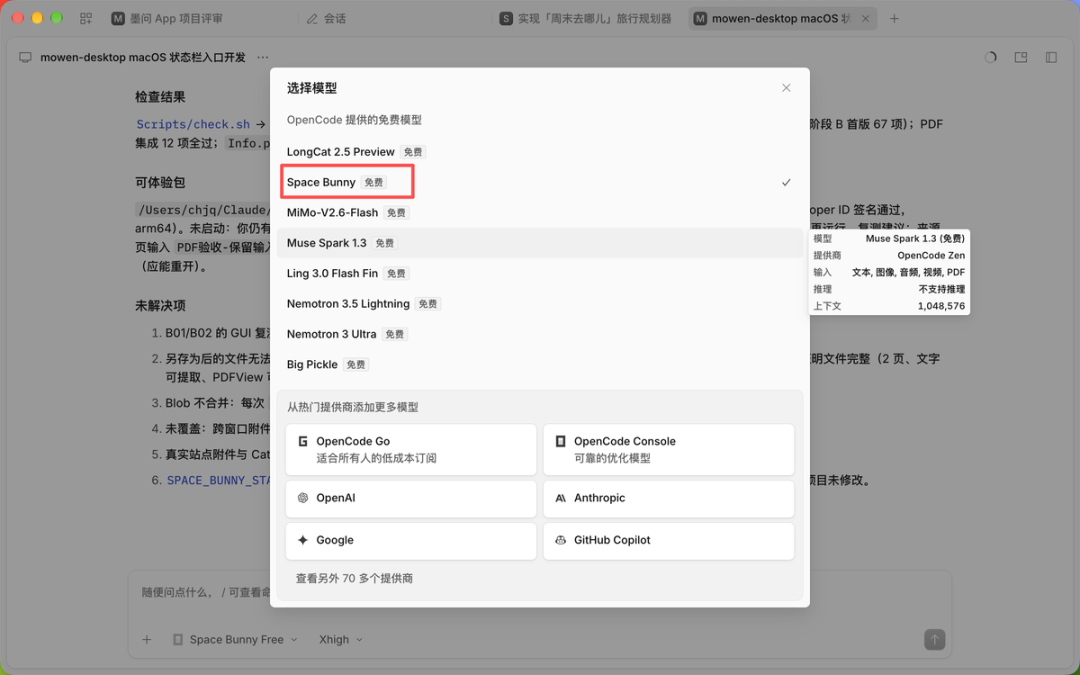This screenshot has width=1080, height=675.
Task: Click the Anthropic logo icon
Action: point(560,498)
